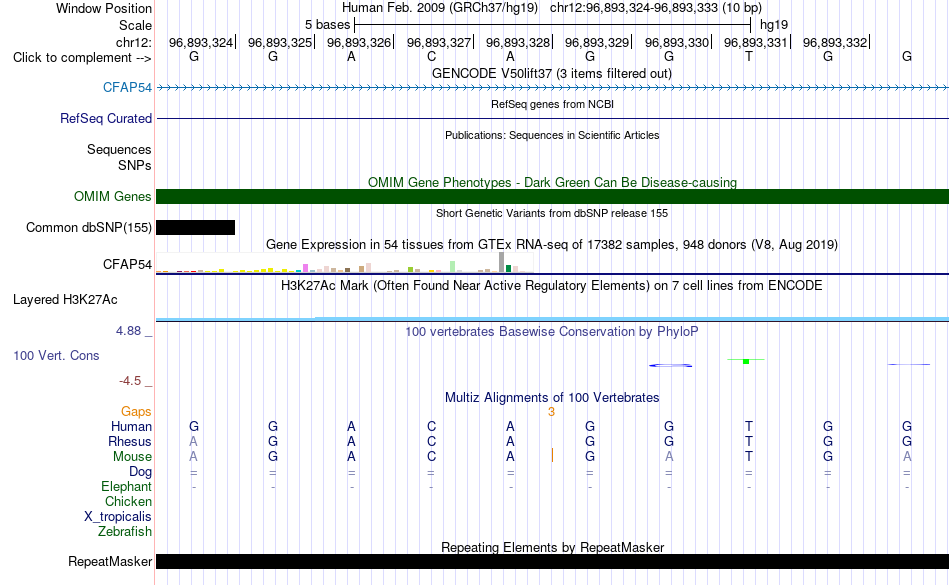950x585 pixels.
Task: Click the Publications track title
Action: pos(552,135)
